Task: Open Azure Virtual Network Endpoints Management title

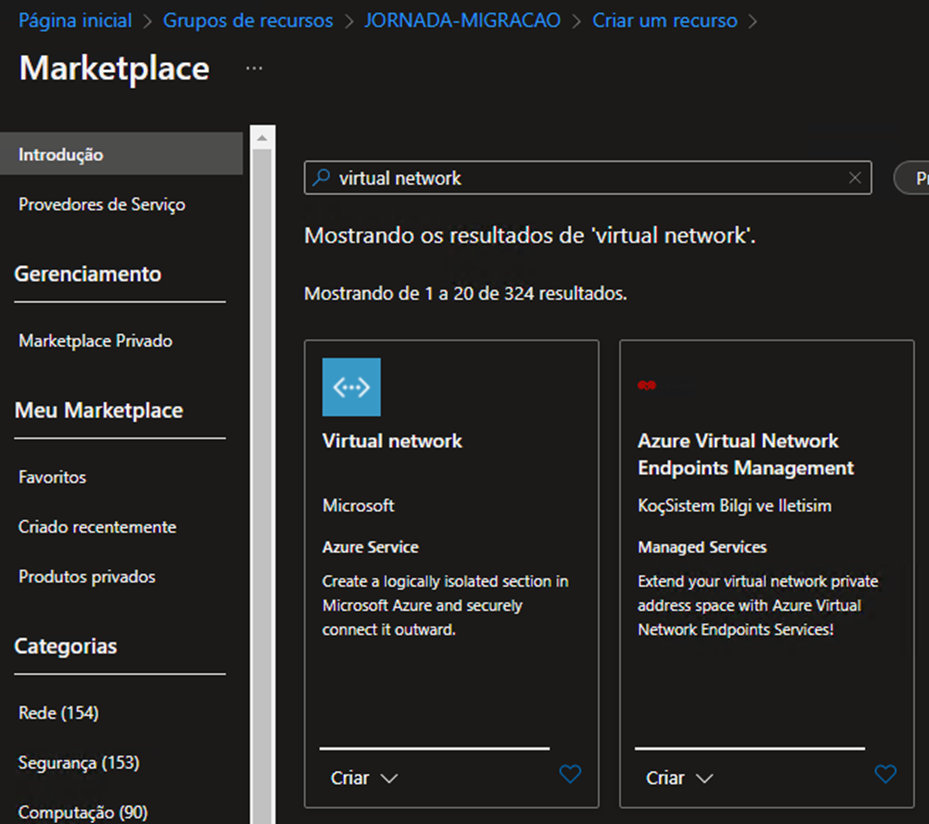Action: point(746,454)
